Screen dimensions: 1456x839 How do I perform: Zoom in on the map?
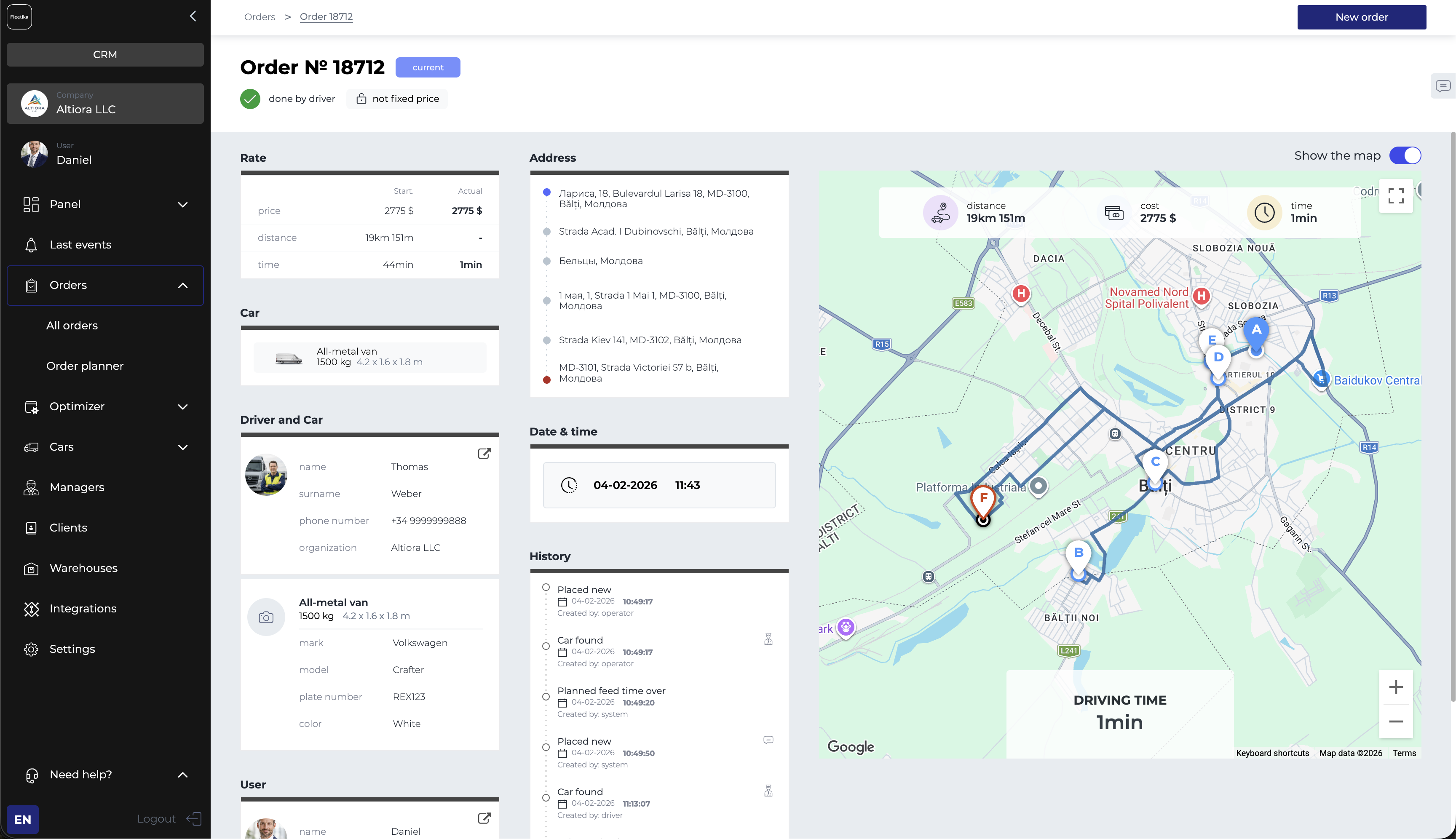(1395, 687)
